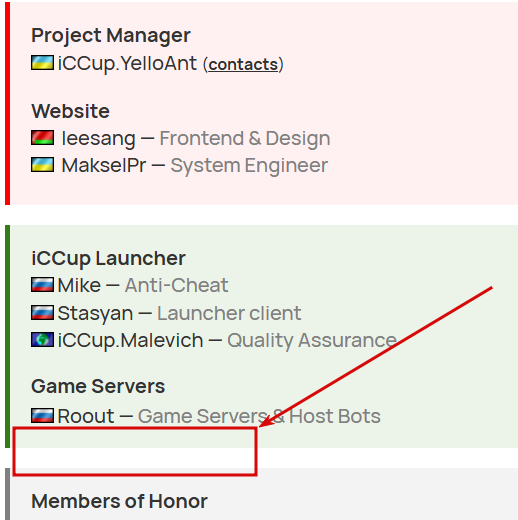The width and height of the screenshot is (518, 520).
Task: Click the Game Servers heading
Action: pyautogui.click(x=98, y=386)
